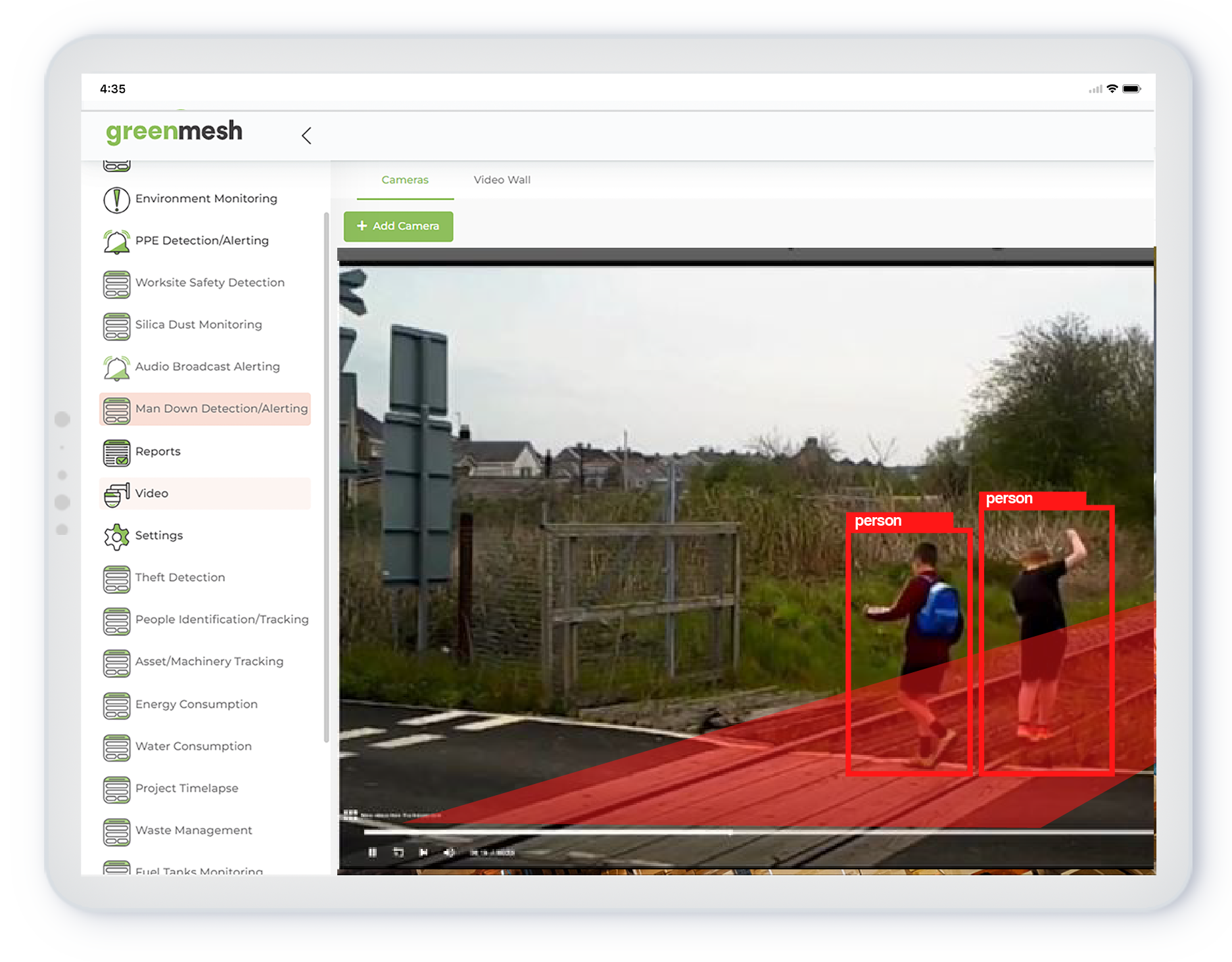The image size is (1232, 962).
Task: Open Energy Consumption page
Action: 196,704
